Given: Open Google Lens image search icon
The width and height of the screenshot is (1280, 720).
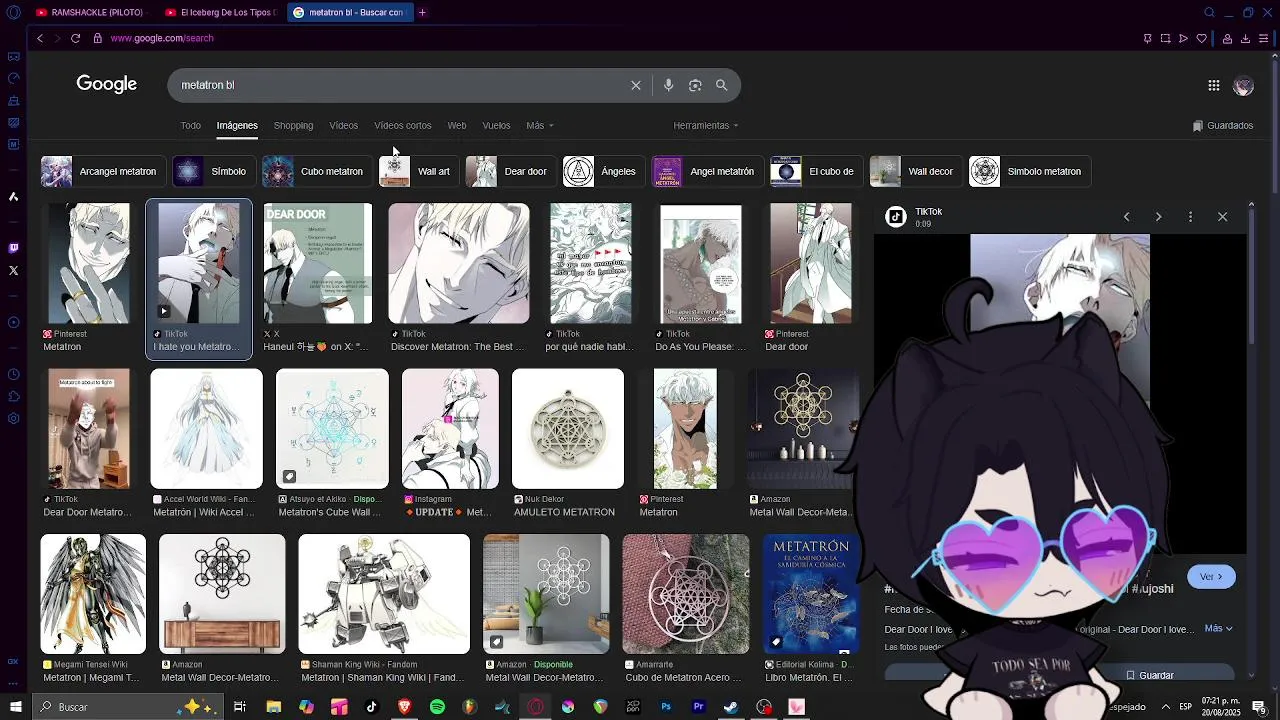Looking at the screenshot, I should (695, 85).
